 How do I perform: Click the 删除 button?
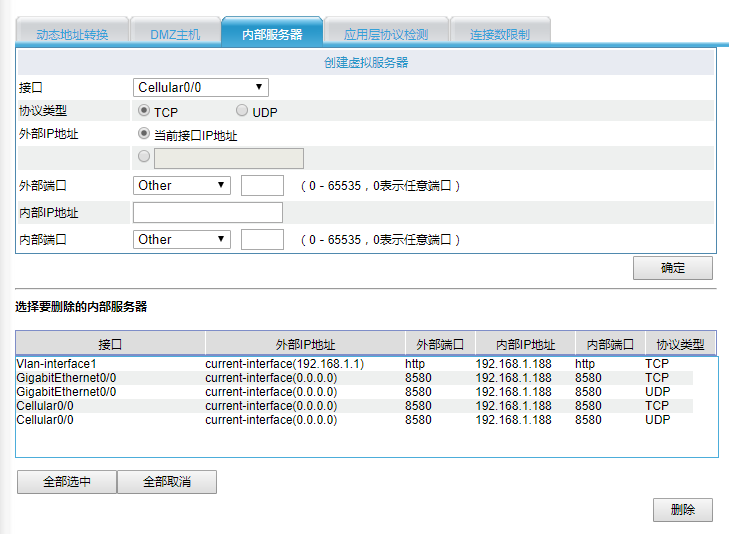(x=683, y=510)
